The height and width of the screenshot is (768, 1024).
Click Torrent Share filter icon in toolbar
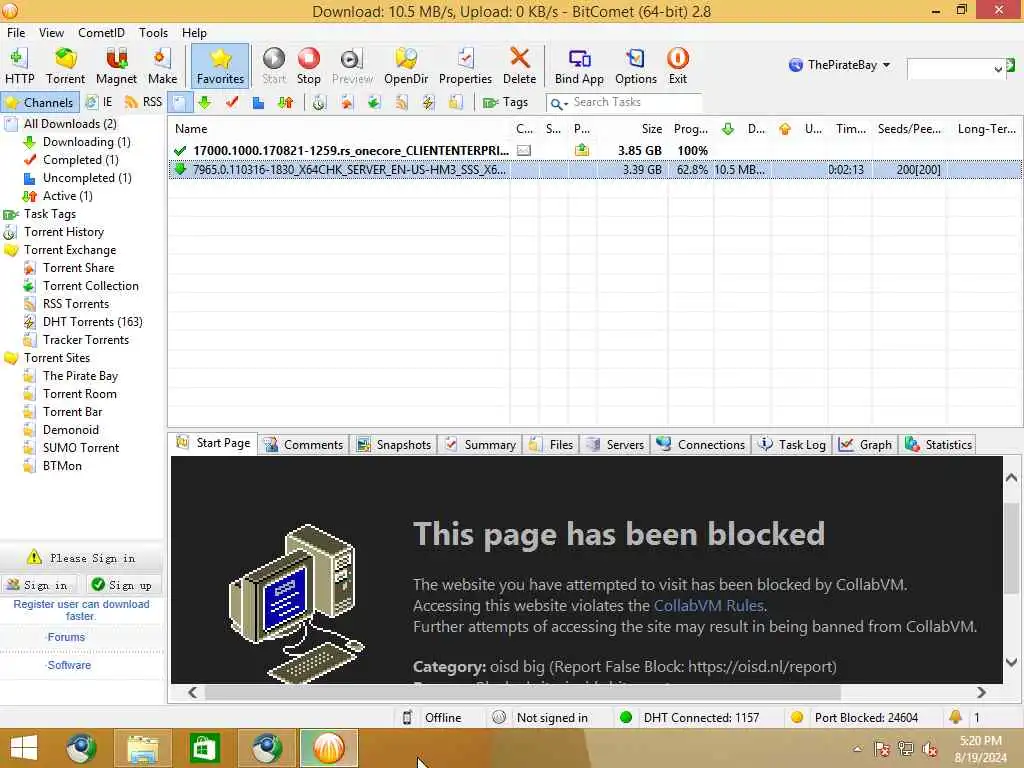click(346, 103)
